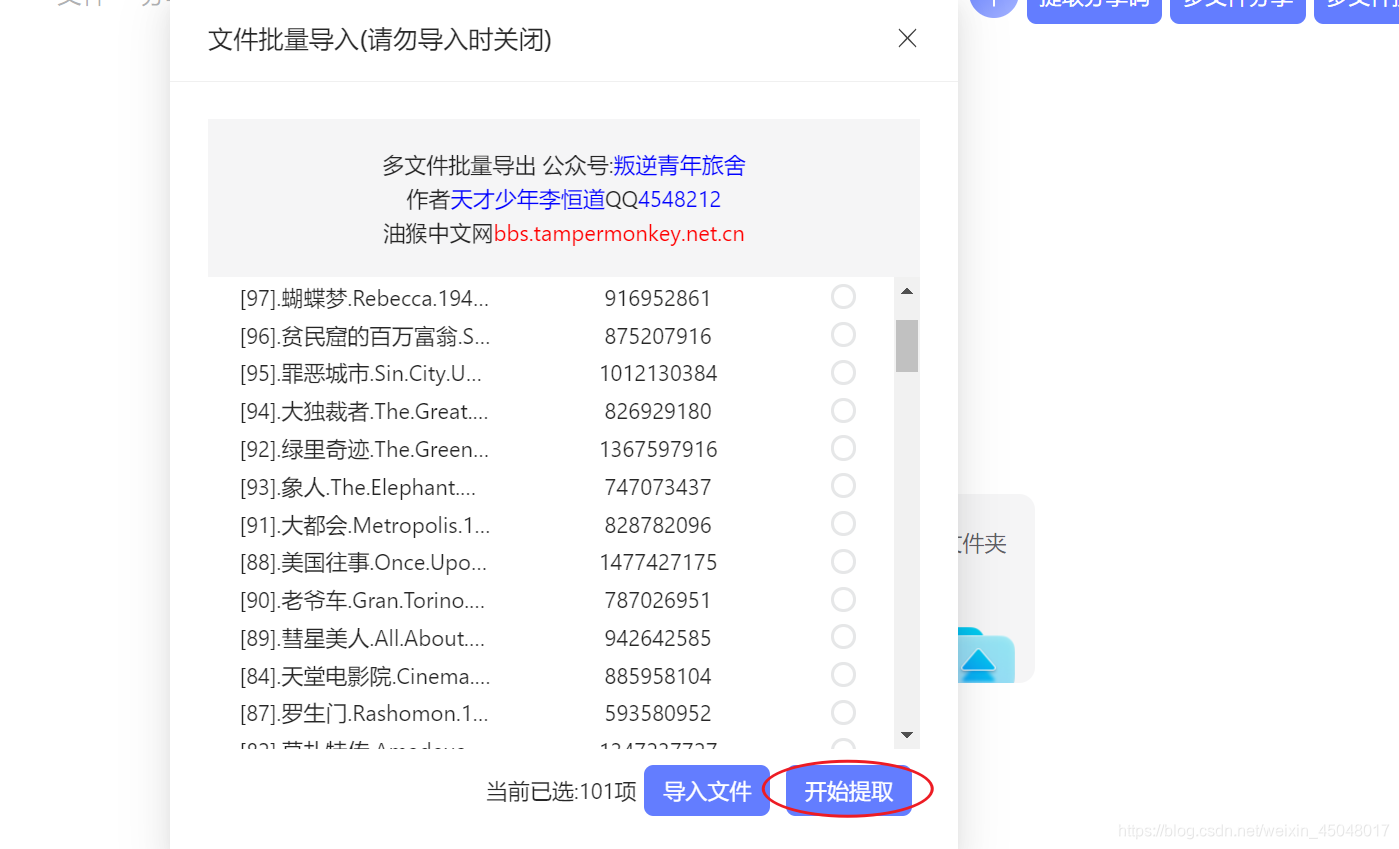The height and width of the screenshot is (849, 1399).
Task: Click the file size value 916952861
Action: 658,298
